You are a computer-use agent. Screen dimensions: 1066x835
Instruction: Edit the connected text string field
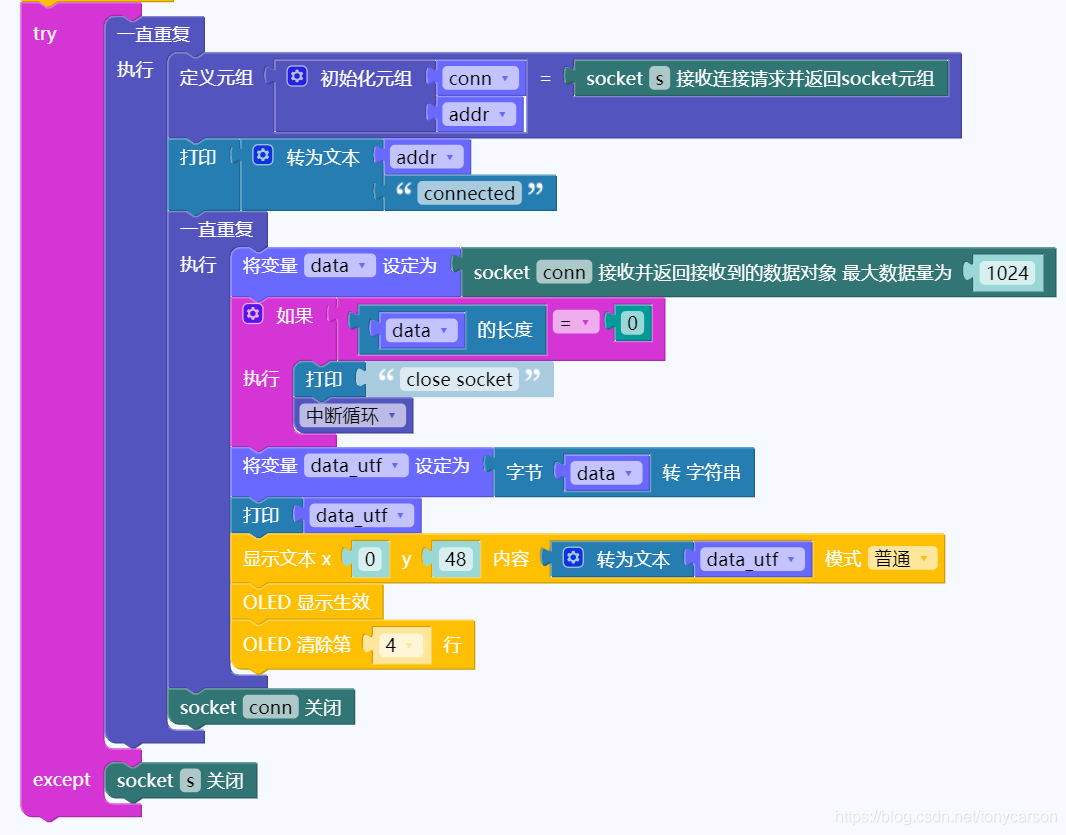pos(469,192)
